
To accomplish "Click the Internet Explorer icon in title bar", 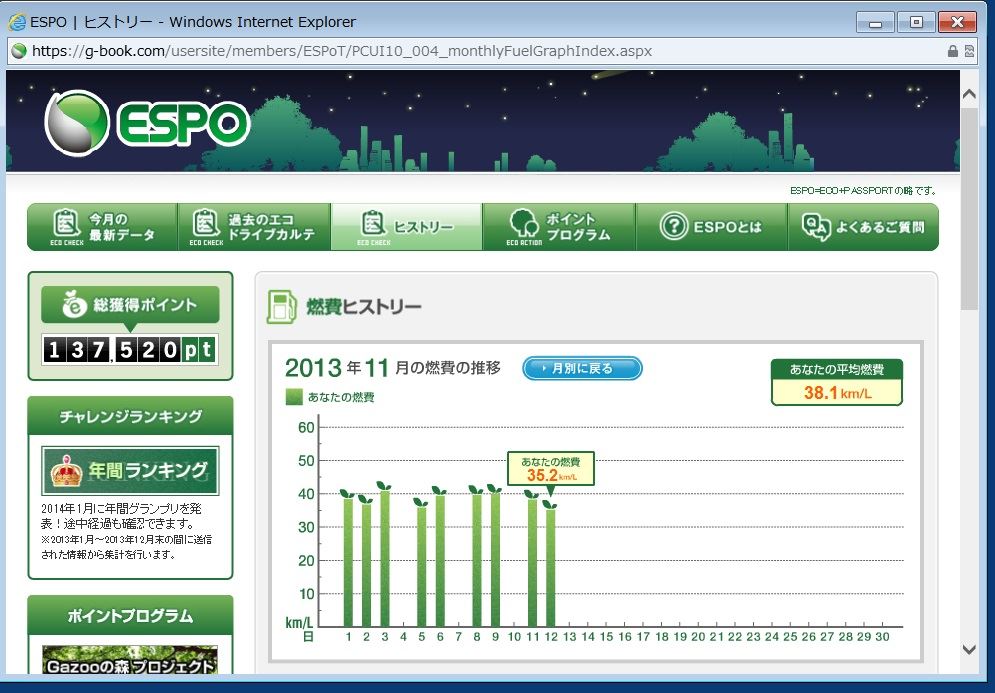I will [x=17, y=22].
